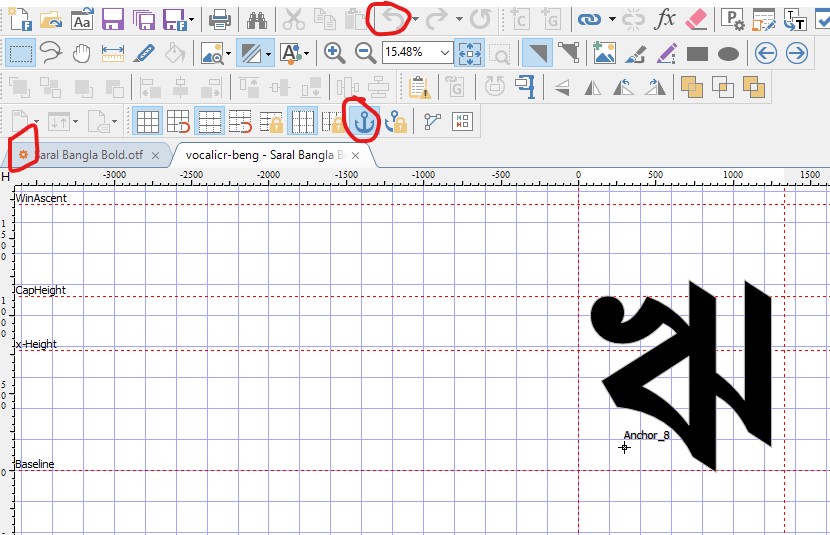Viewport: 830px width, 535px height.
Task: Select the rectangle selection tool
Action: [x=20, y=53]
